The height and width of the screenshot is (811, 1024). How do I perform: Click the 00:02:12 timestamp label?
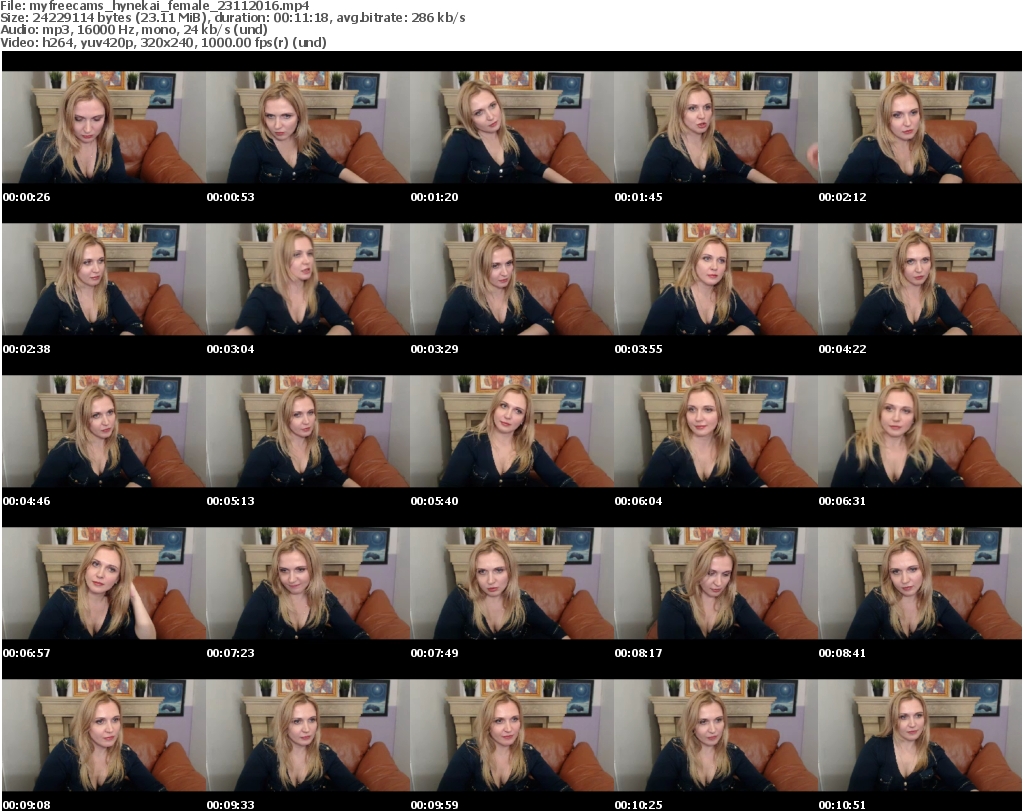coord(842,197)
